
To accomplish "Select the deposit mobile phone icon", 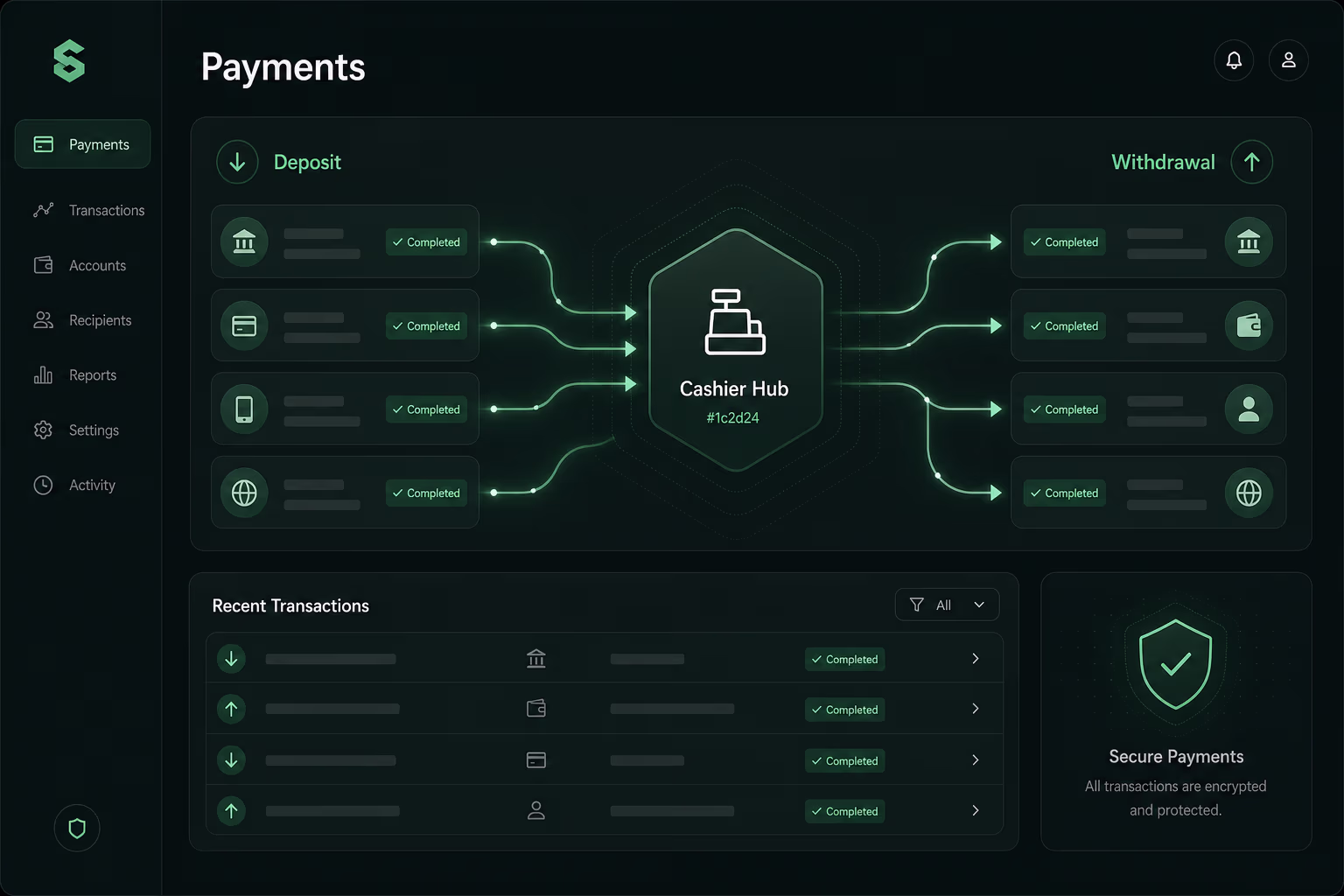I will (x=244, y=409).
